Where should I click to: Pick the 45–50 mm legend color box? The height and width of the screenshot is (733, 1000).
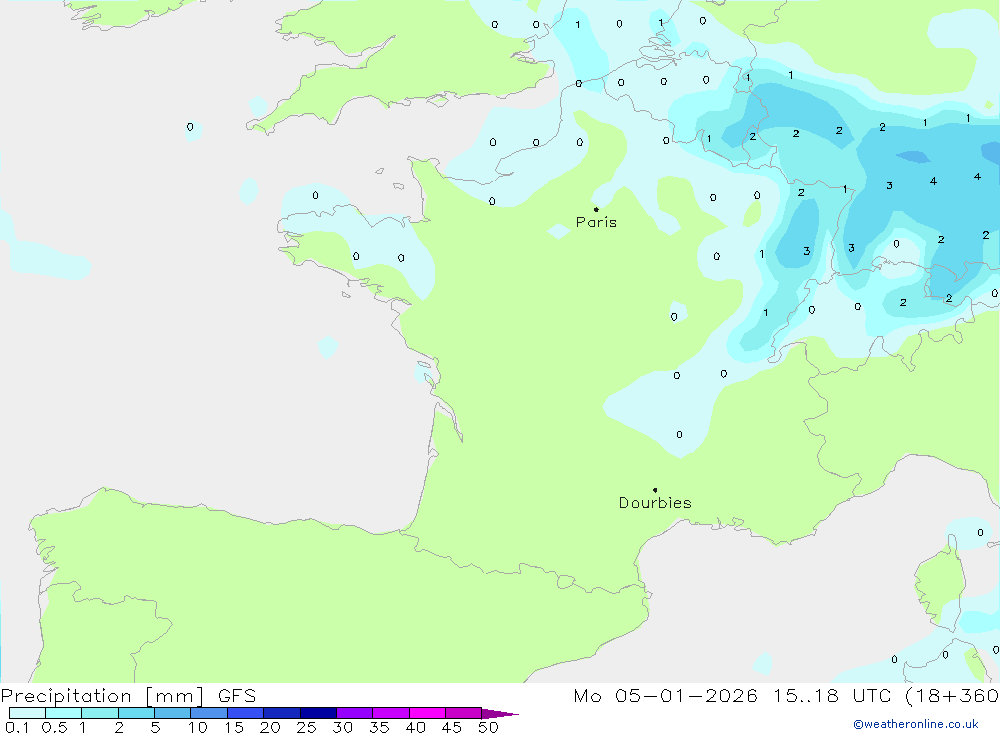coord(464,713)
